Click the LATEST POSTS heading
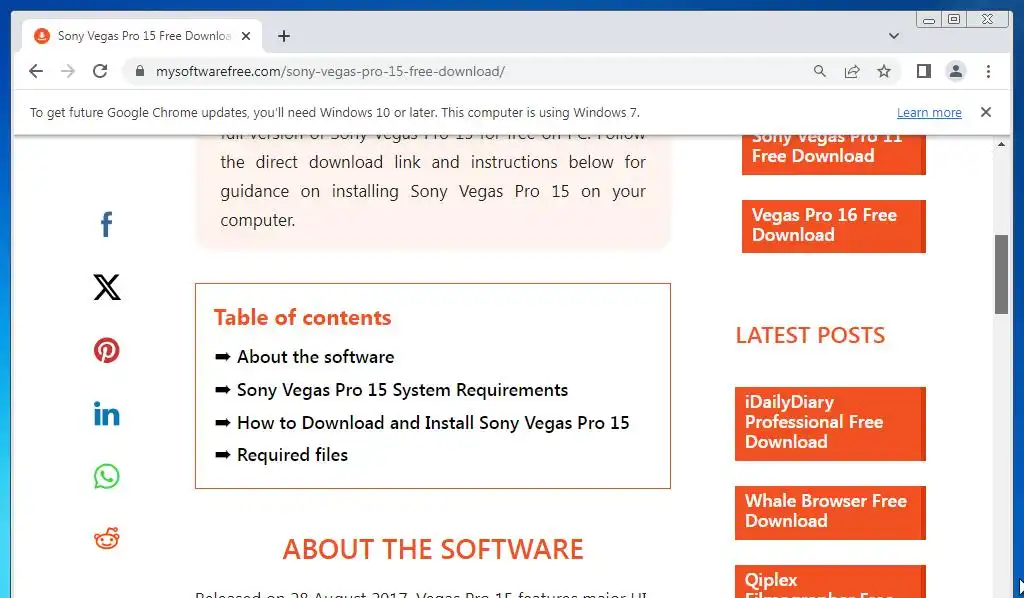The height and width of the screenshot is (598, 1024). click(x=810, y=336)
